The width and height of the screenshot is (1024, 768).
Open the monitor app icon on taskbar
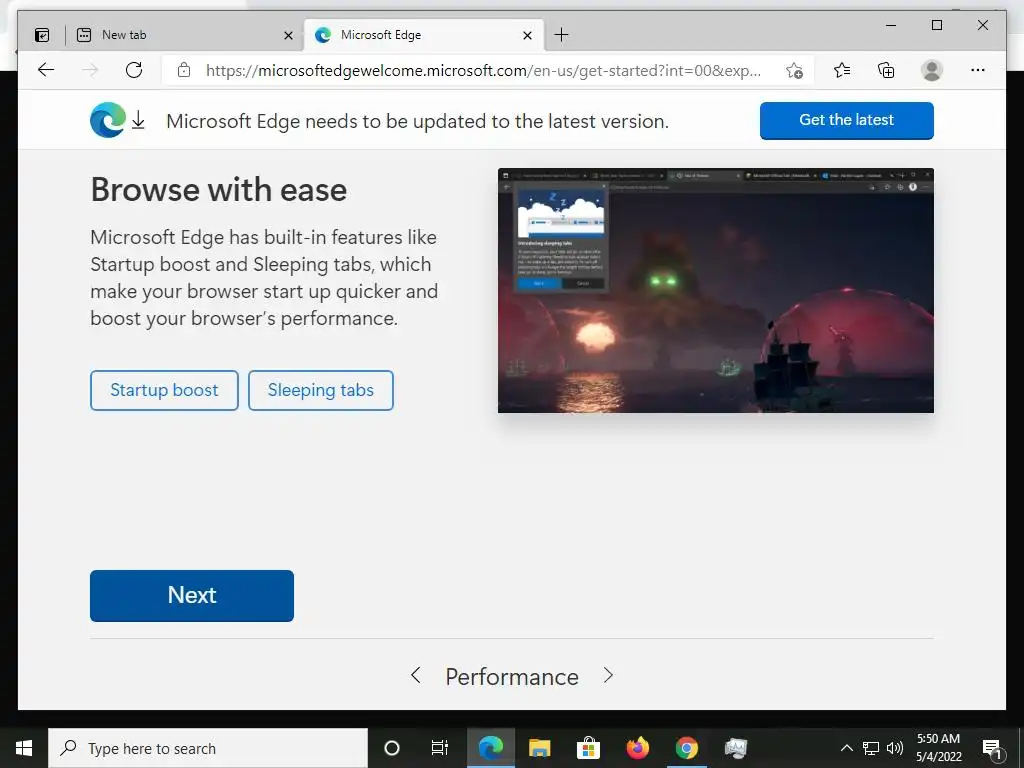tap(735, 748)
